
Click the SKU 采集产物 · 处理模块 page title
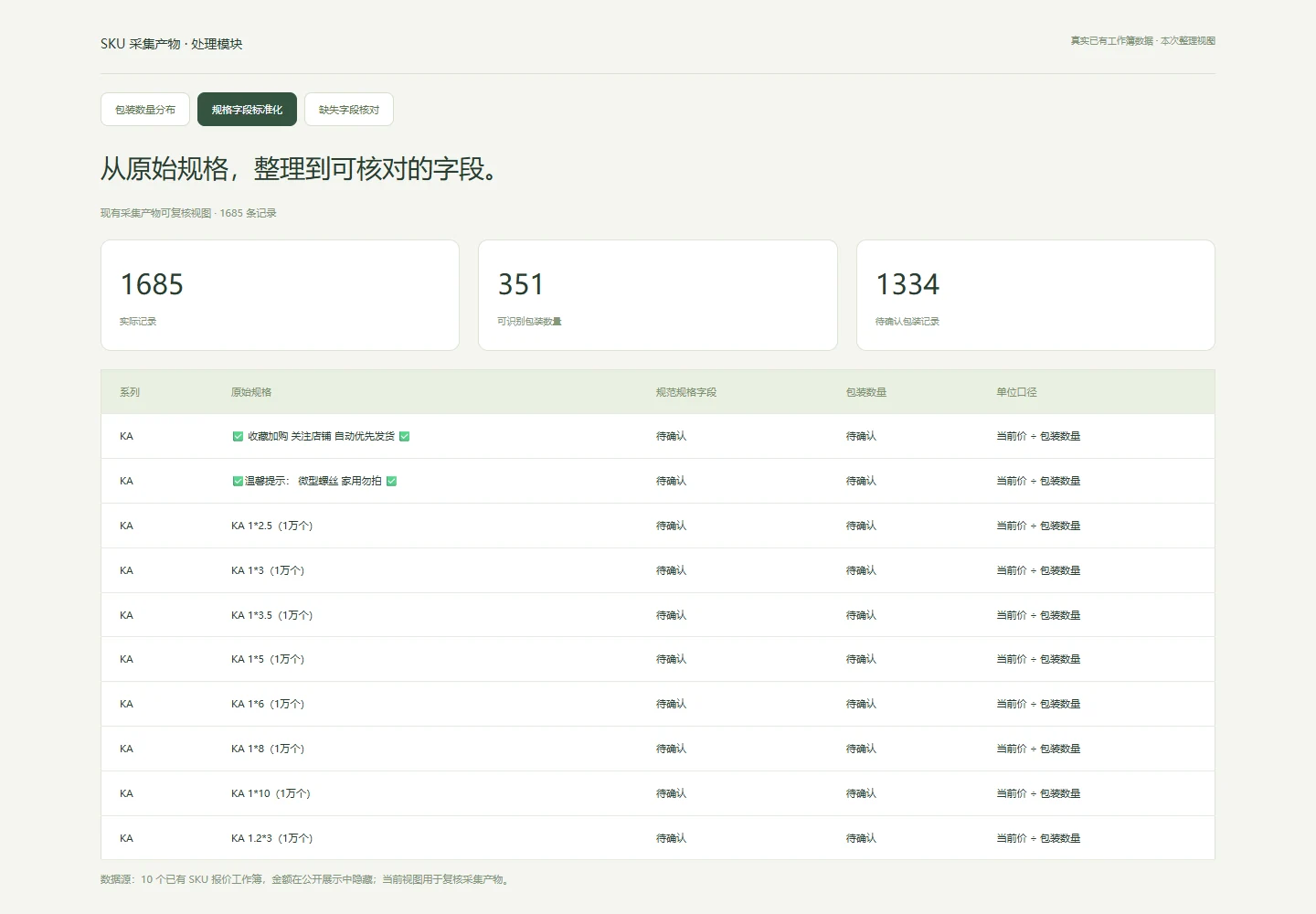coord(172,44)
